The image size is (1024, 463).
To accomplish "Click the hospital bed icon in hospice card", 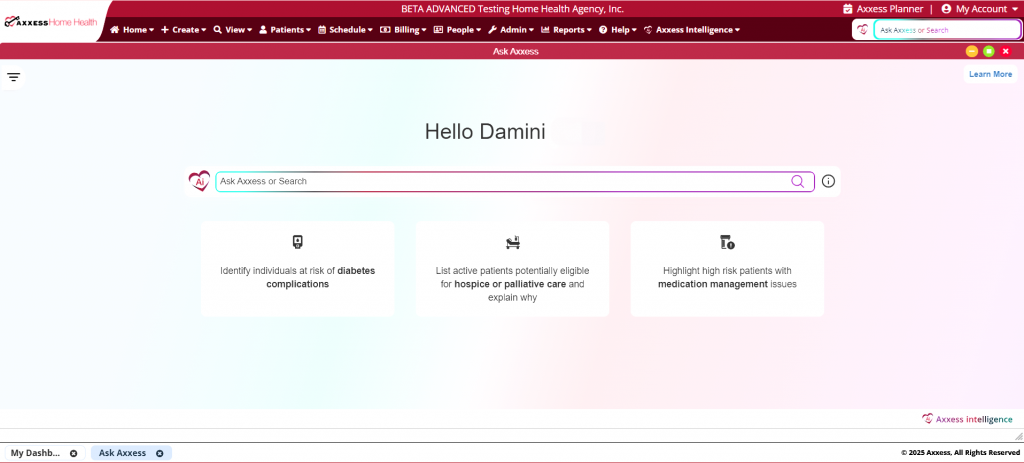I will click(x=513, y=243).
